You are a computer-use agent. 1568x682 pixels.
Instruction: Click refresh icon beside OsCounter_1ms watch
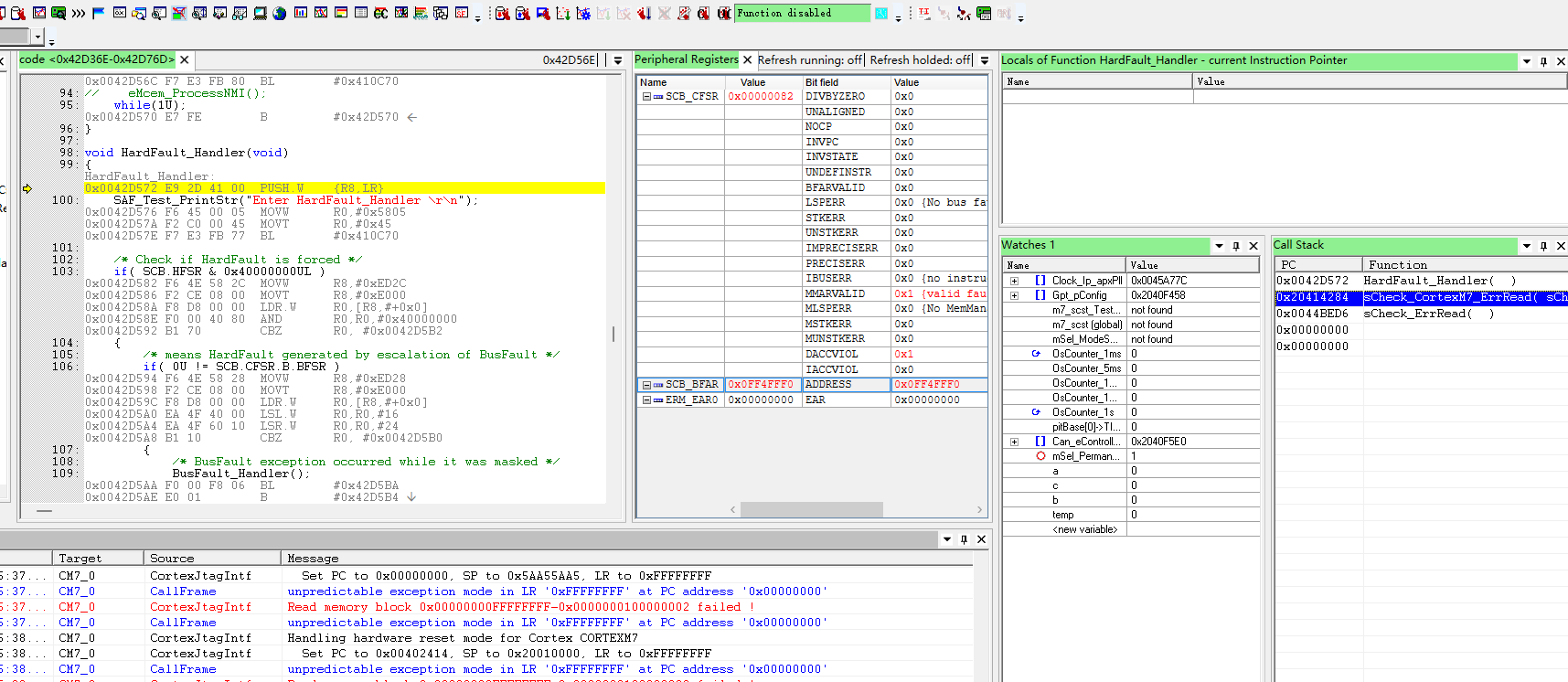[x=1036, y=354]
